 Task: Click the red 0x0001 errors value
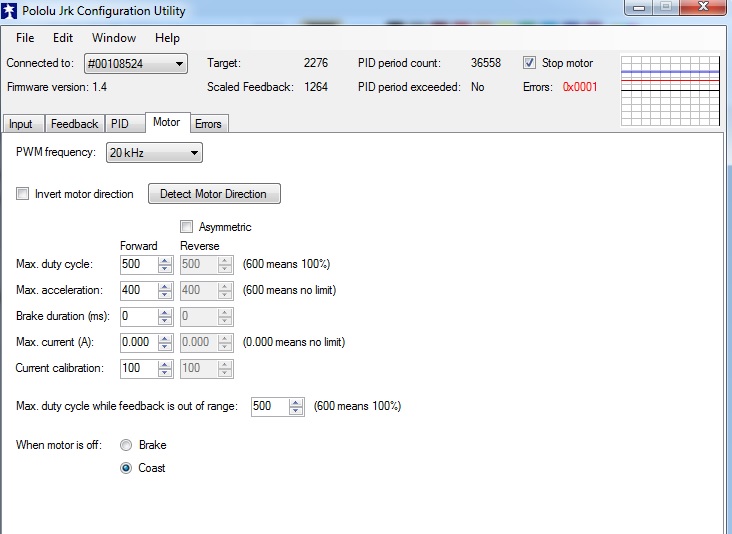click(579, 87)
